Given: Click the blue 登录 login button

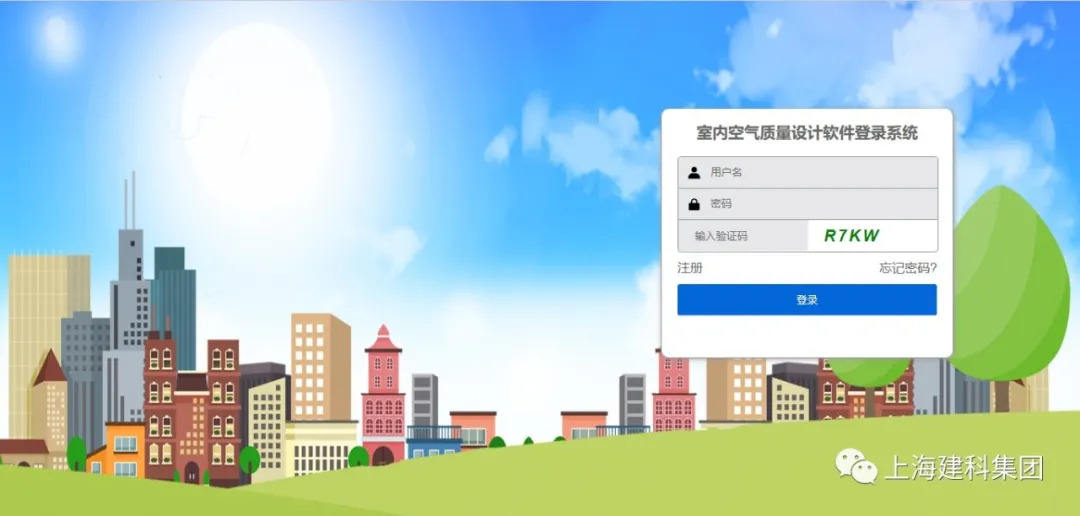Looking at the screenshot, I should [x=807, y=300].
